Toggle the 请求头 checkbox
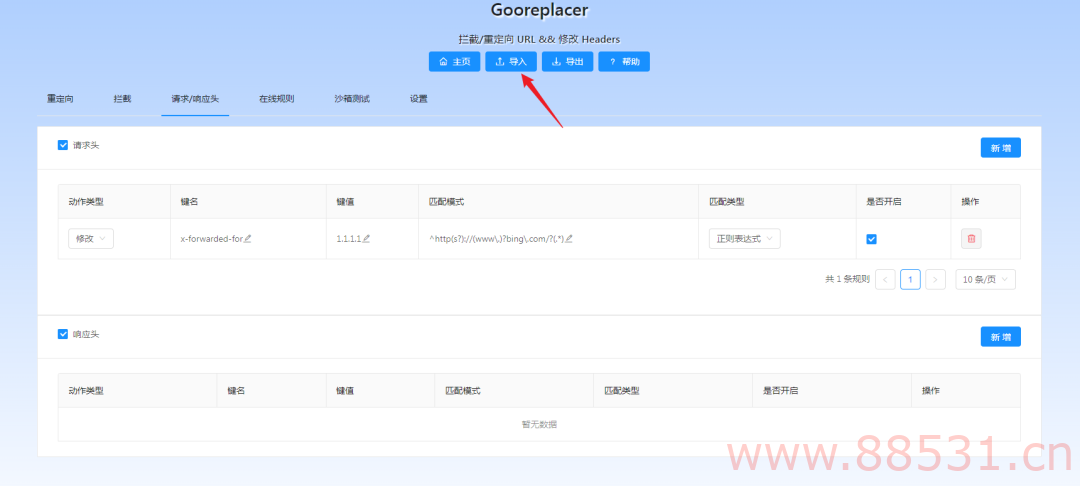 click(x=63, y=145)
